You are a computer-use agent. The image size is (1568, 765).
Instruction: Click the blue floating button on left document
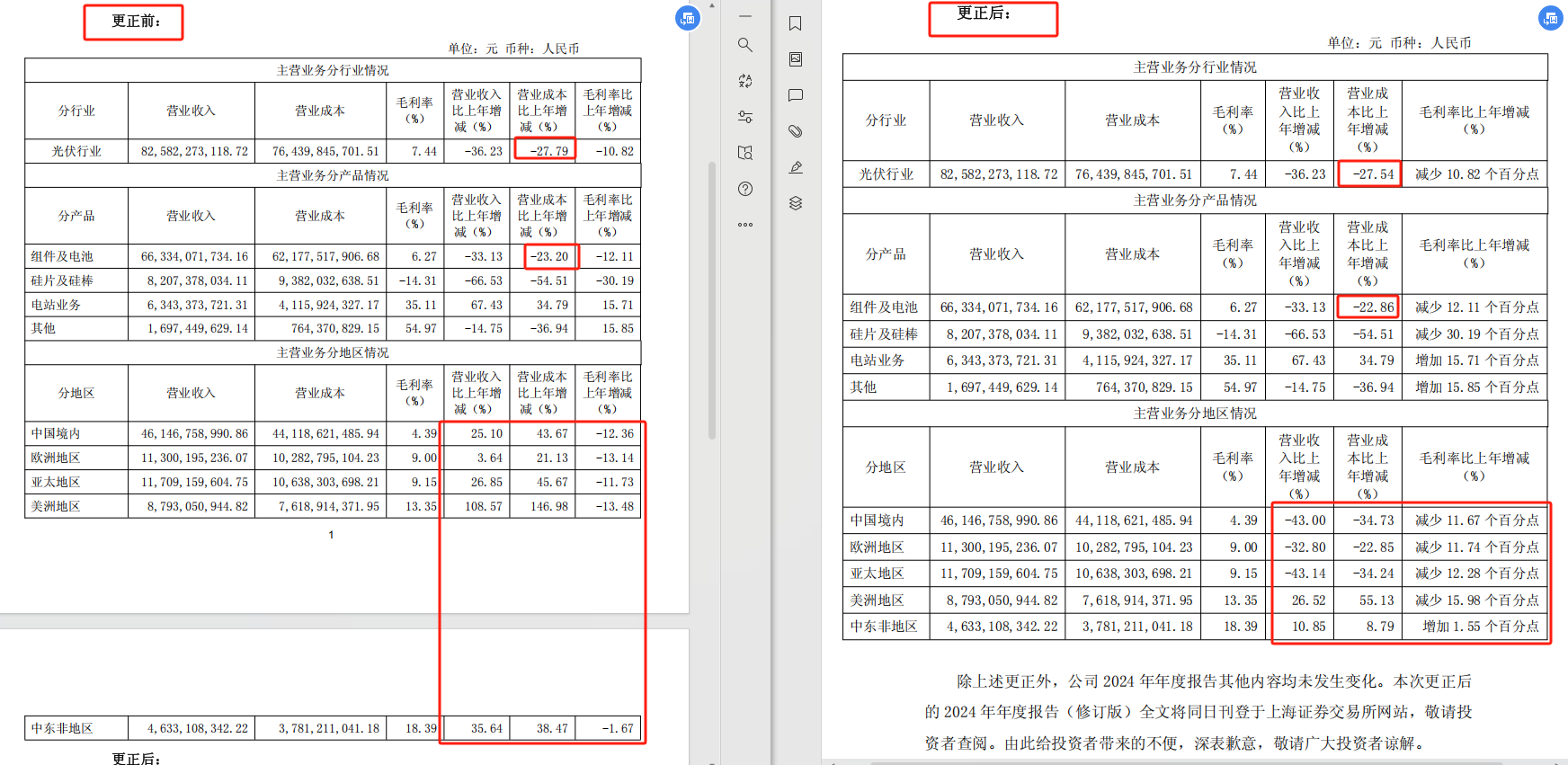[x=688, y=18]
